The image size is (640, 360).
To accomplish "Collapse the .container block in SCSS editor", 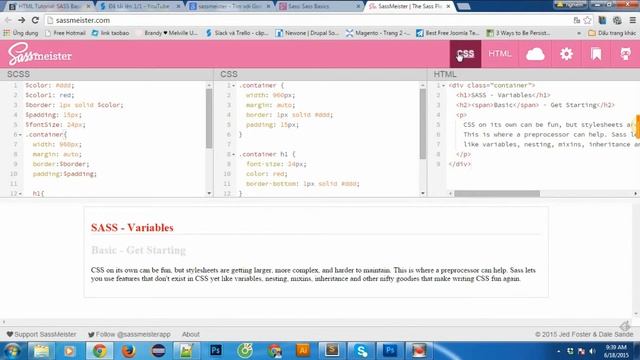I will (20, 135).
